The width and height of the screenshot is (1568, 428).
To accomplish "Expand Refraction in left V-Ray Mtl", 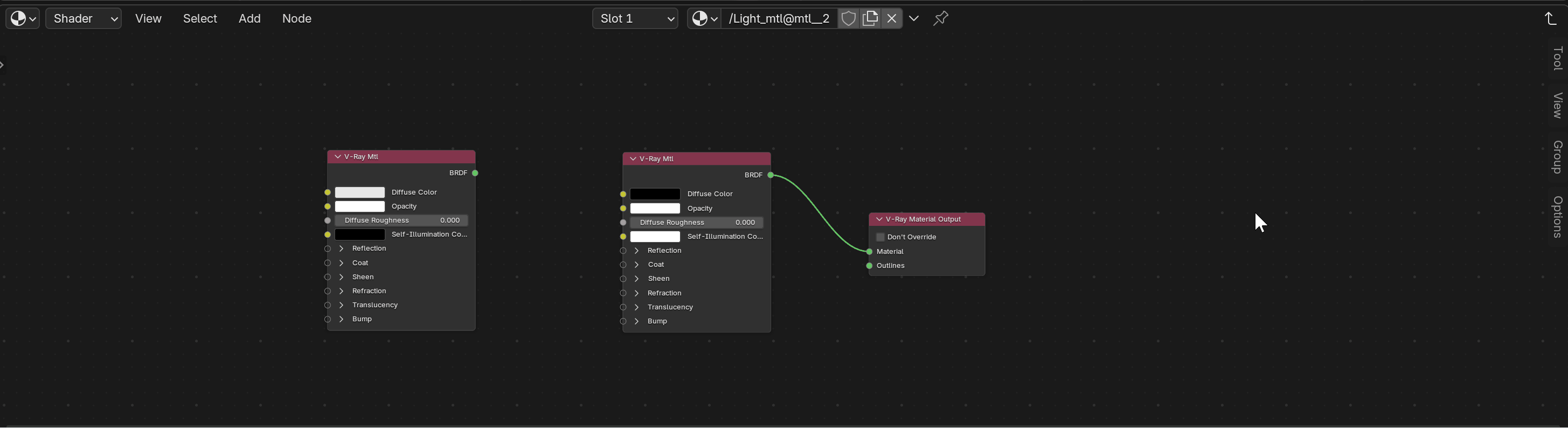I will [x=342, y=291].
